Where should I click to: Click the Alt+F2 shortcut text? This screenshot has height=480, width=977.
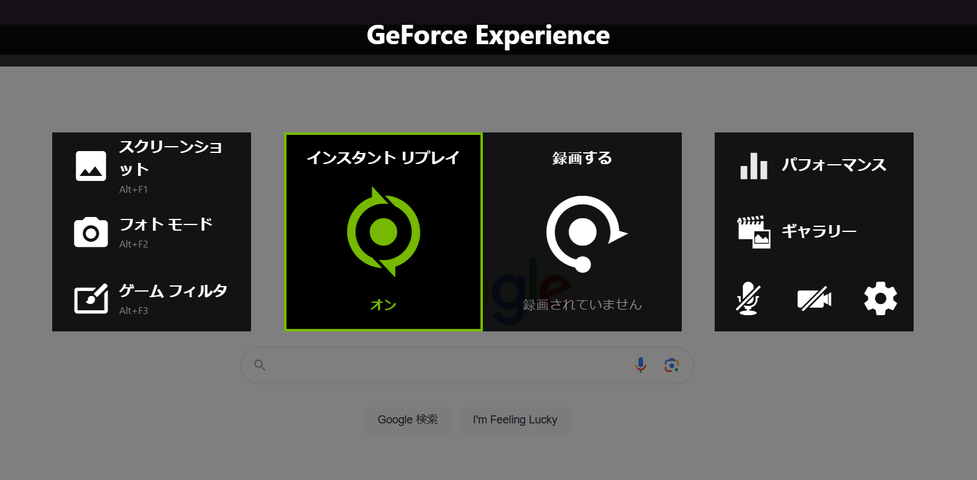[x=133, y=244]
